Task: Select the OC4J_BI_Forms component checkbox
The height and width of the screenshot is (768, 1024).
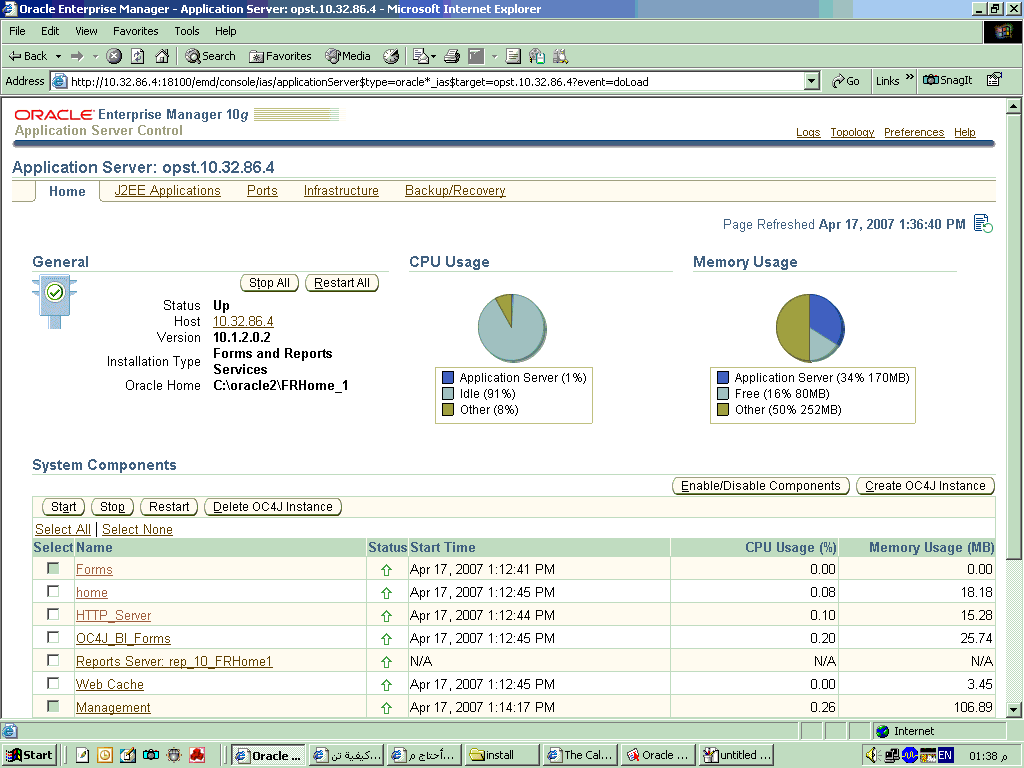Action: [x=53, y=637]
